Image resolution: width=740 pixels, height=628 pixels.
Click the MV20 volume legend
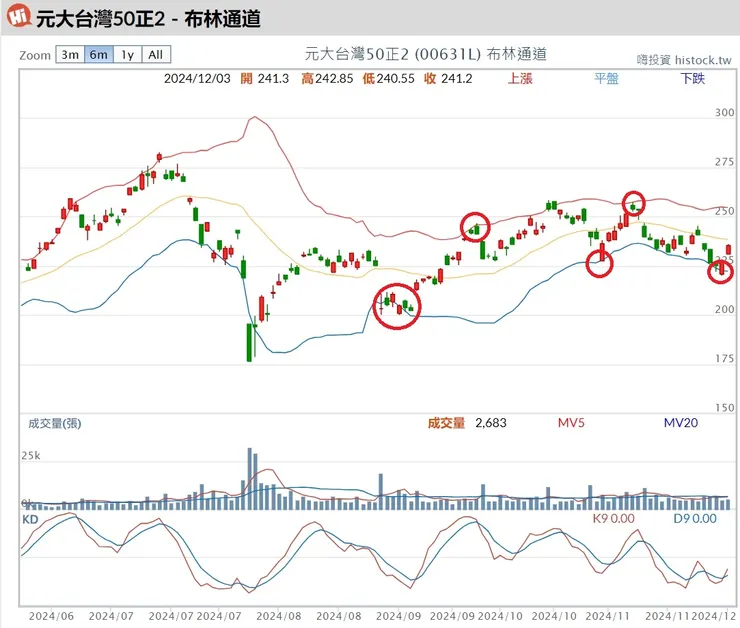pyautogui.click(x=681, y=423)
